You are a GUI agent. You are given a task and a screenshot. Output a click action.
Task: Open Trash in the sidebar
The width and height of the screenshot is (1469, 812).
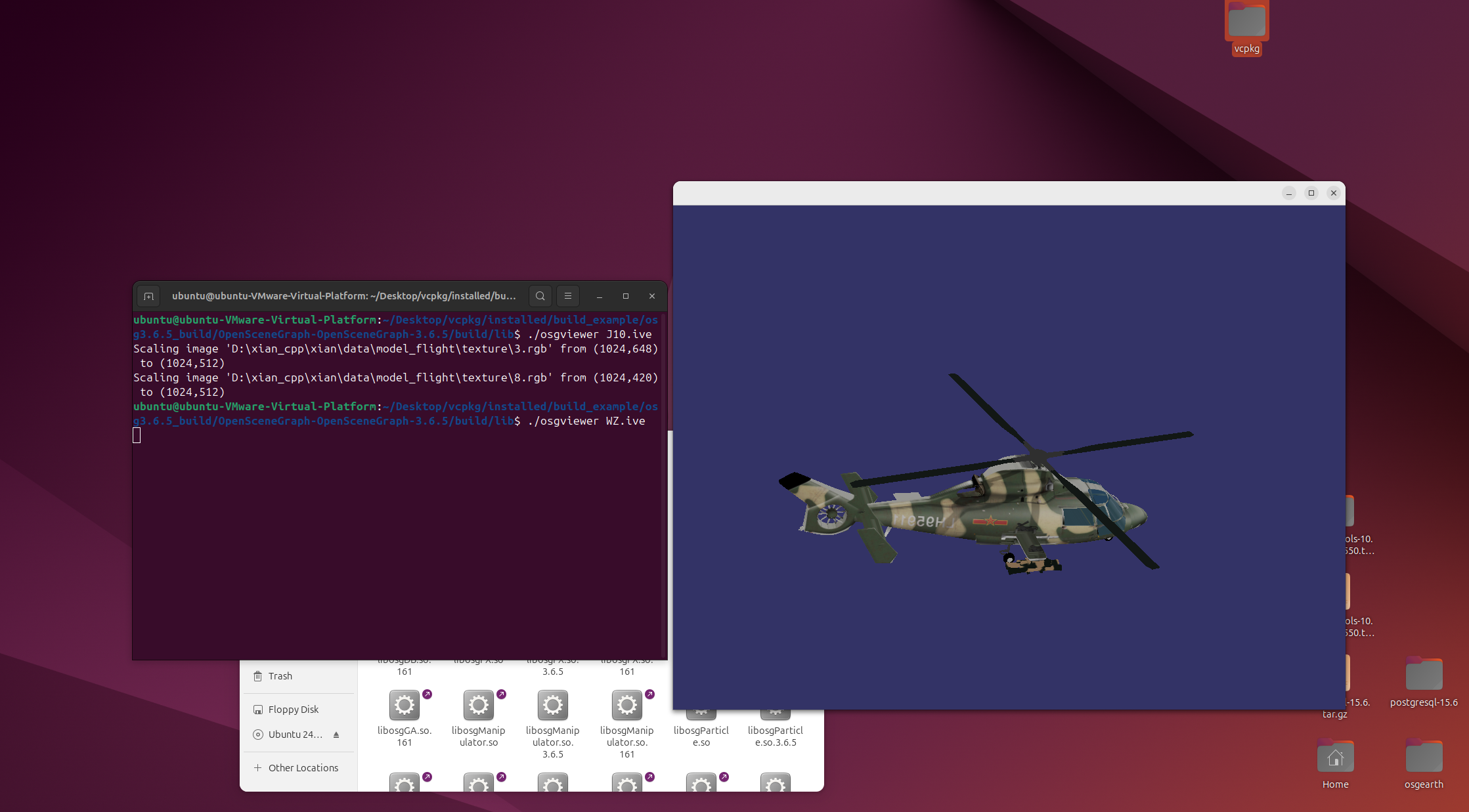point(280,676)
